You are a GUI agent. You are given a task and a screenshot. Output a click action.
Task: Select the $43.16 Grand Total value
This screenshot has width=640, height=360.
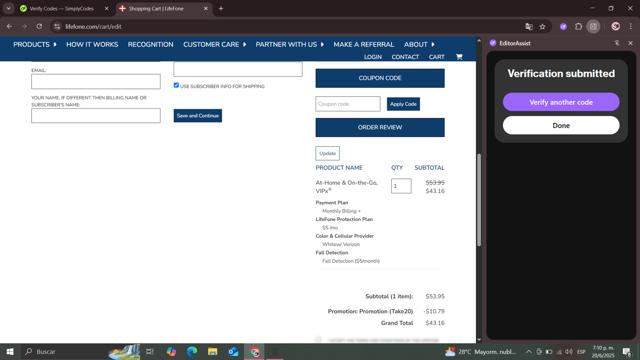(435, 323)
